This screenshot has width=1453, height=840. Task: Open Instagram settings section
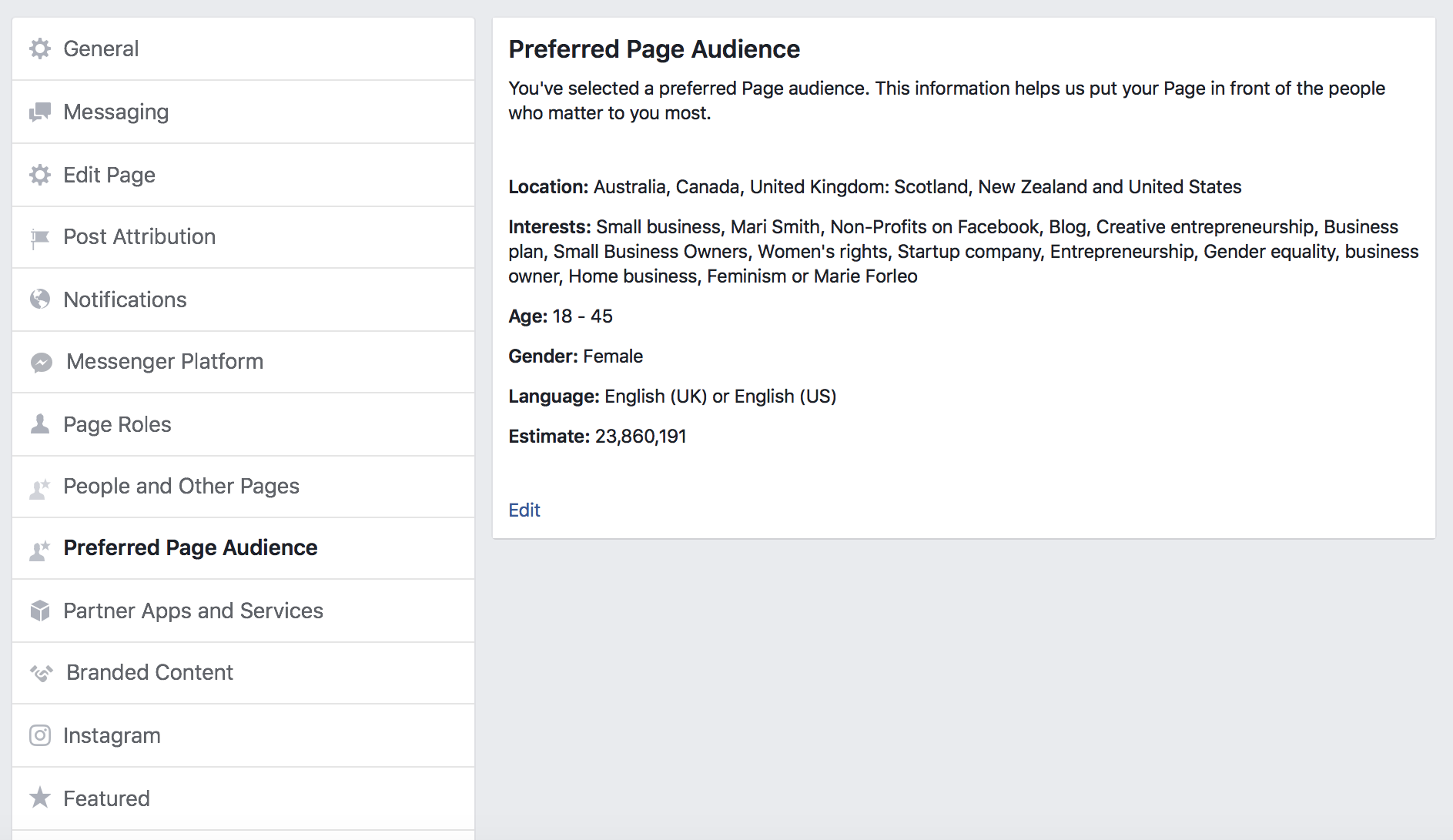[243, 735]
